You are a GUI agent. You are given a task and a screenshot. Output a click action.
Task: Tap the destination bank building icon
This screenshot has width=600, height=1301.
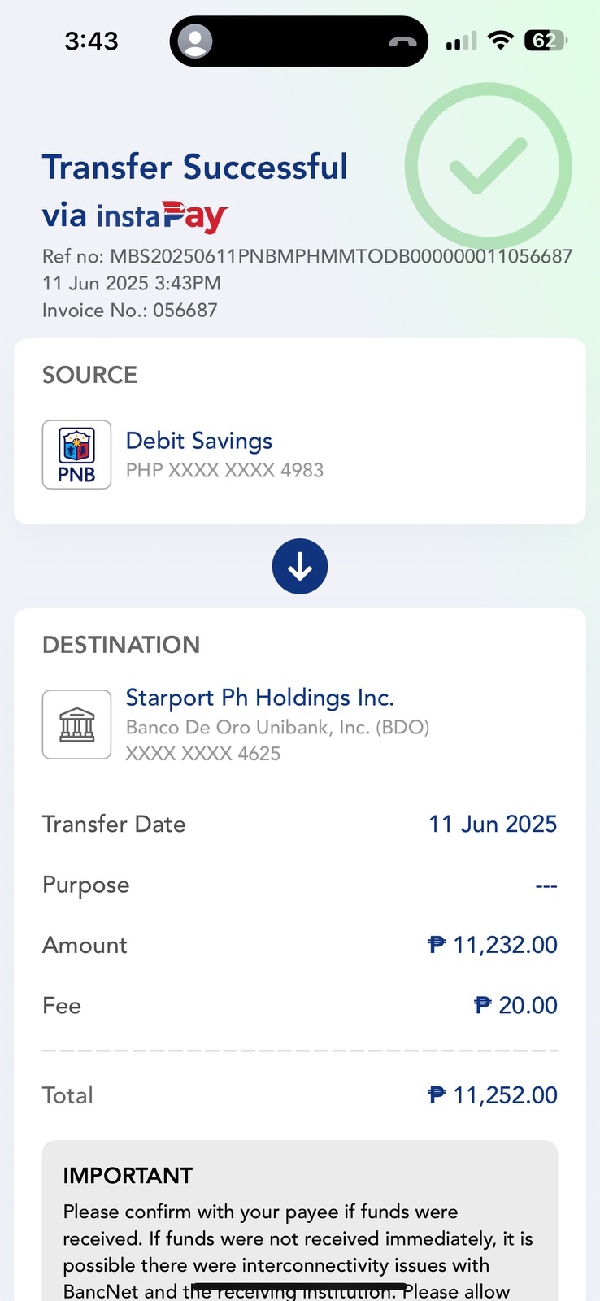(76, 724)
